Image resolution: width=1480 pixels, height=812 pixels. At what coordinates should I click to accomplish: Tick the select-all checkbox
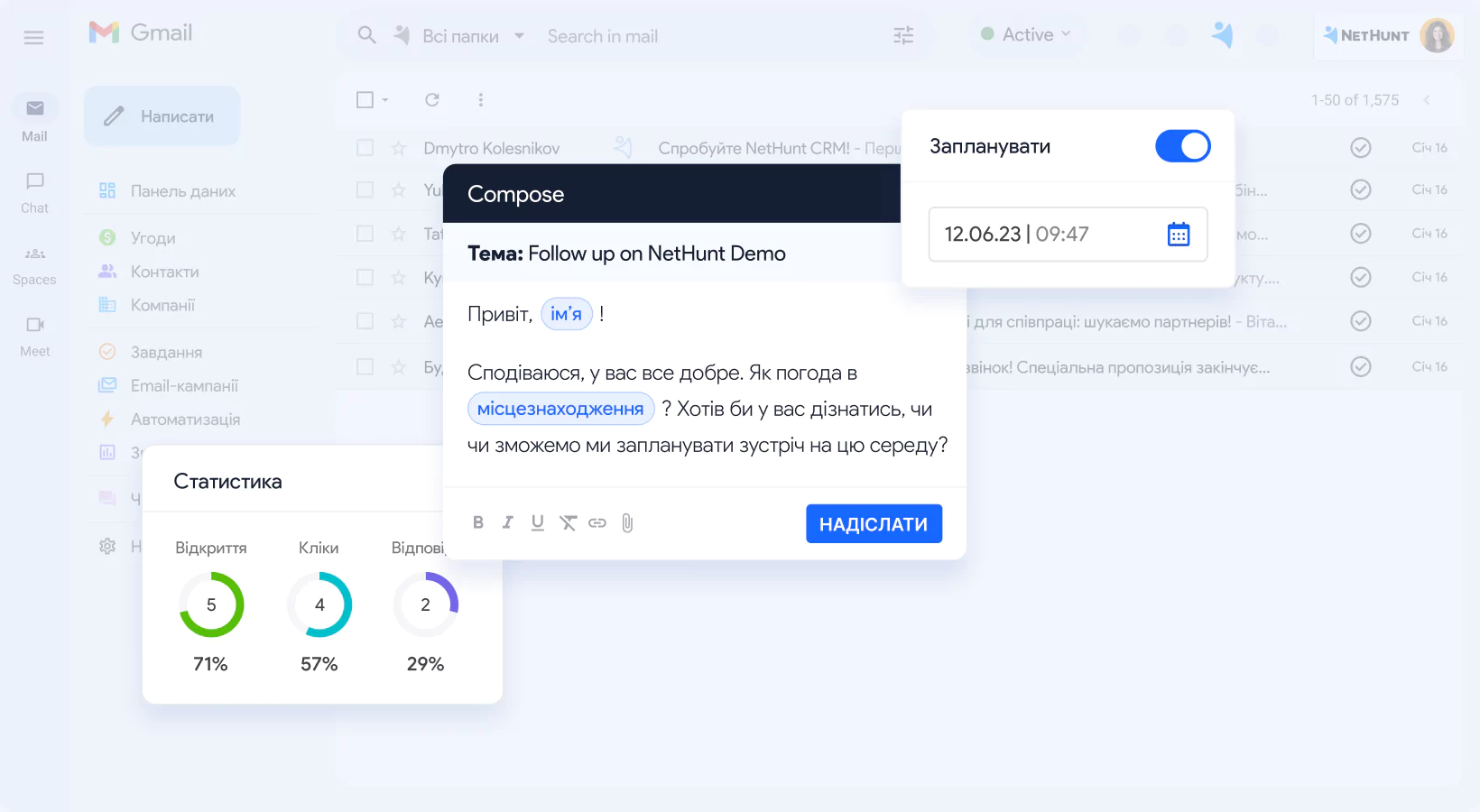coord(365,99)
